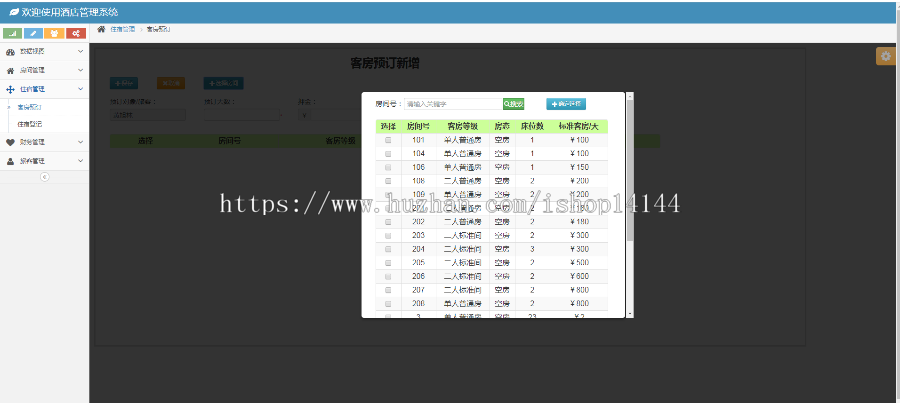This screenshot has height=403, width=900.
Task: Click room number 207 cell
Action: [x=418, y=290]
